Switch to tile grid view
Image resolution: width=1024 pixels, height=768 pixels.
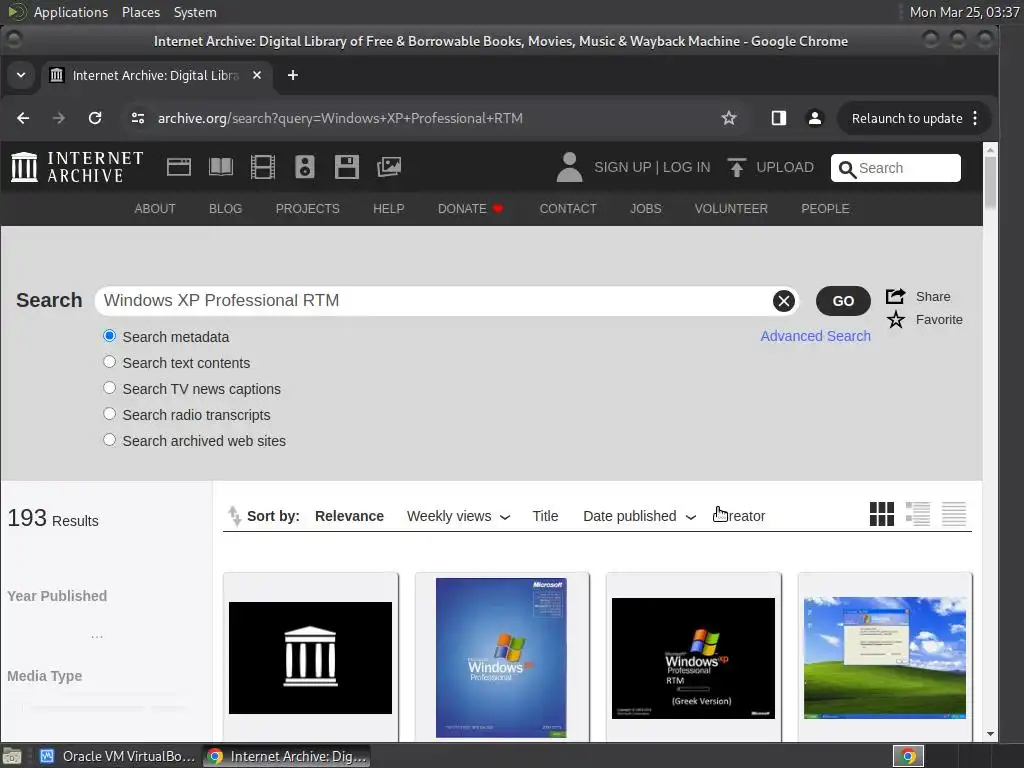882,514
